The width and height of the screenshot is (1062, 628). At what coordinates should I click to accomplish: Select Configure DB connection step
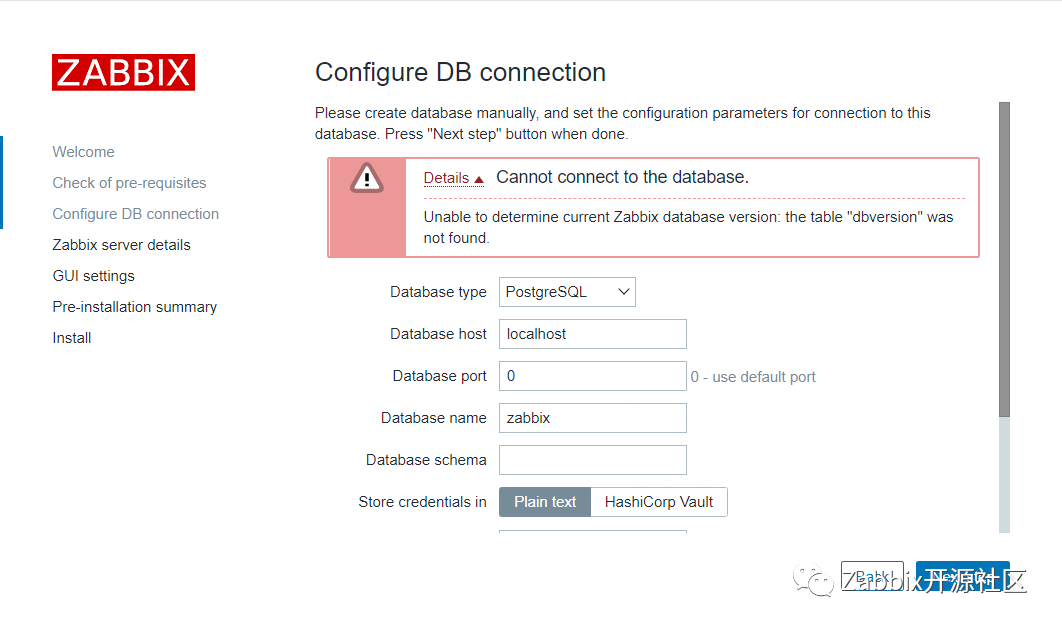pyautogui.click(x=135, y=214)
